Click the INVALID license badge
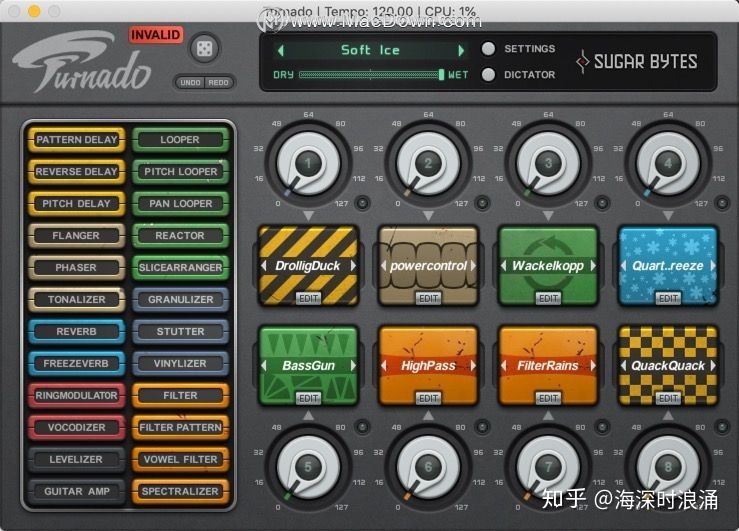Viewport: 739px width, 531px height. [x=155, y=35]
